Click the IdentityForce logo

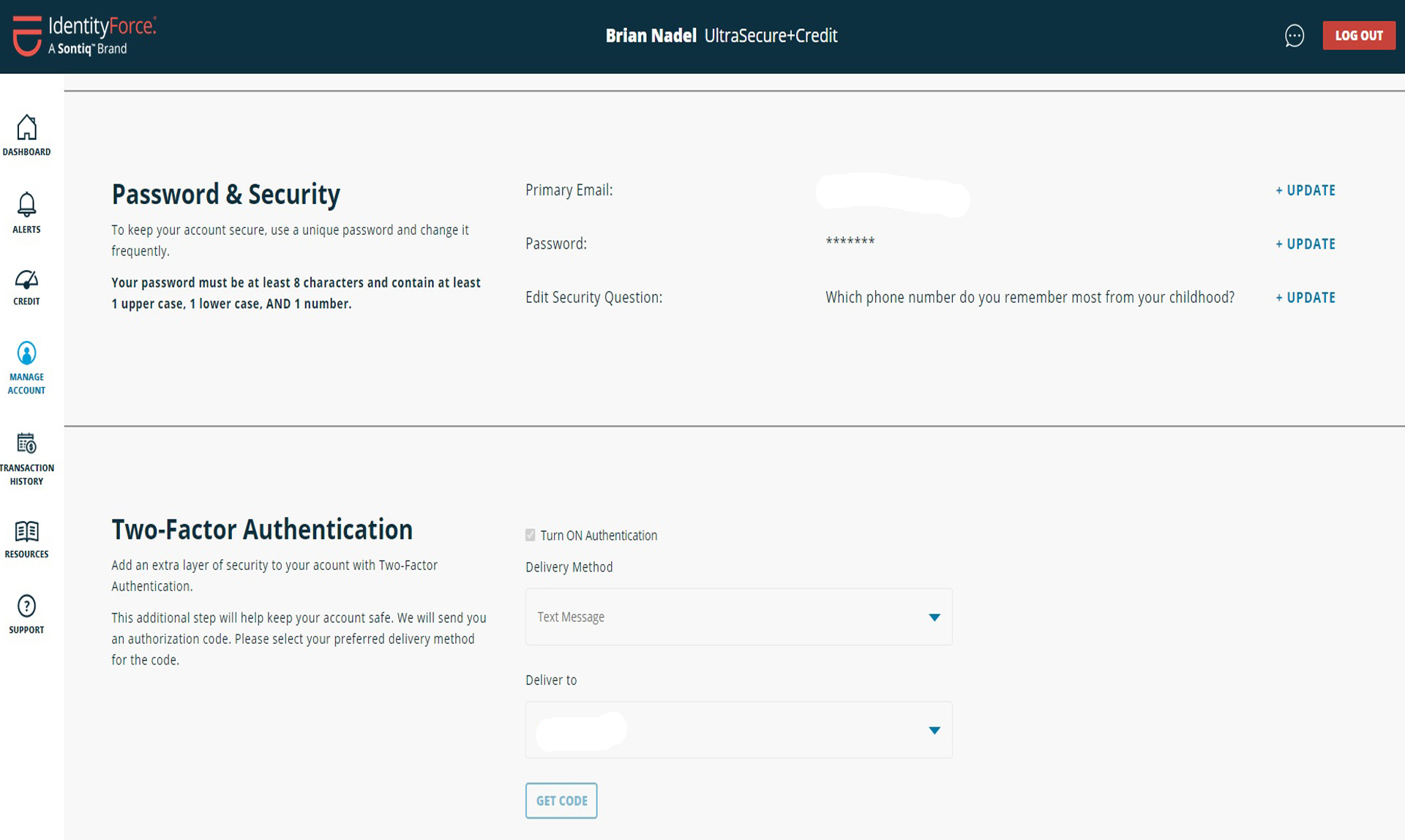pyautogui.click(x=84, y=35)
